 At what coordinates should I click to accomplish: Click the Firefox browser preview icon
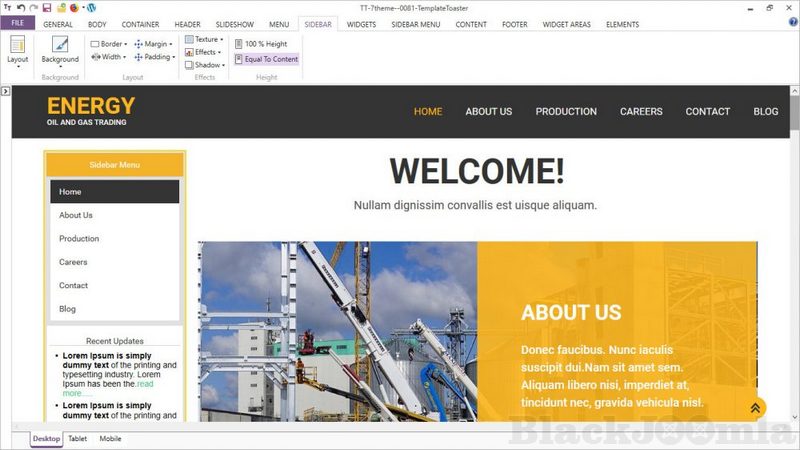tap(74, 8)
